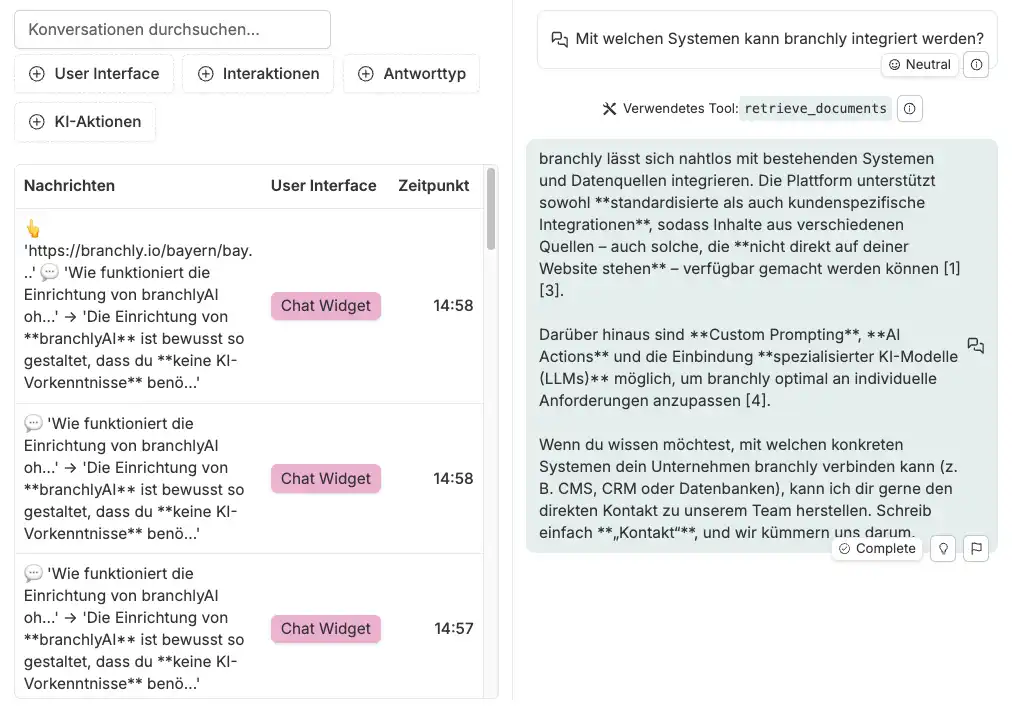This screenshot has width=1015, height=713.
Task: Click the plus icon on Interaktionen
Action: [205, 74]
